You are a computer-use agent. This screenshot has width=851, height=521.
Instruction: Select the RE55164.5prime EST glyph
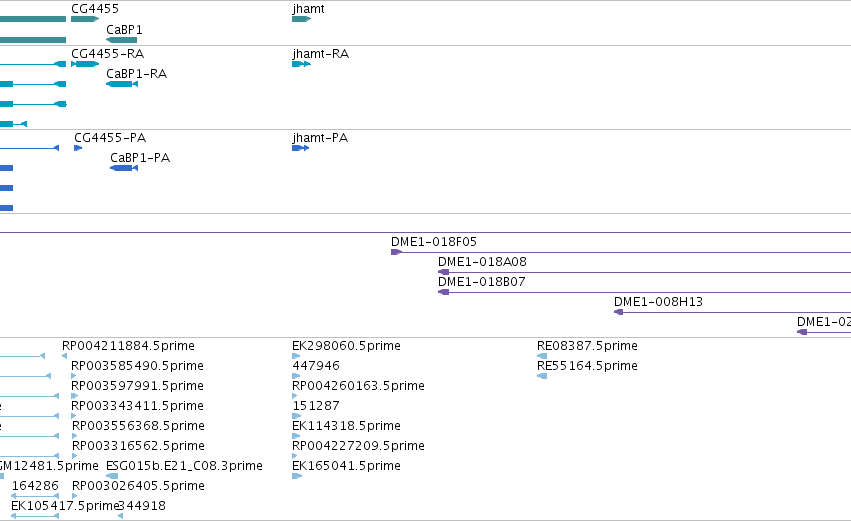click(x=542, y=376)
